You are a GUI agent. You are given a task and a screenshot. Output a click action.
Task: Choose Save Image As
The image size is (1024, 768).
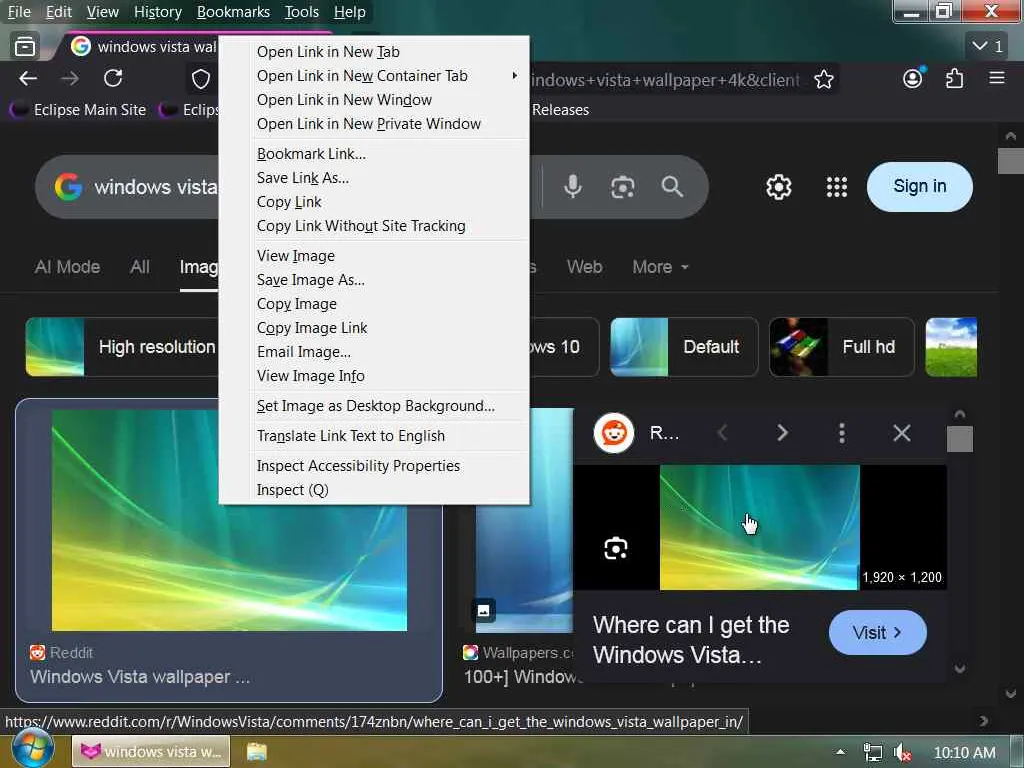coord(374,280)
